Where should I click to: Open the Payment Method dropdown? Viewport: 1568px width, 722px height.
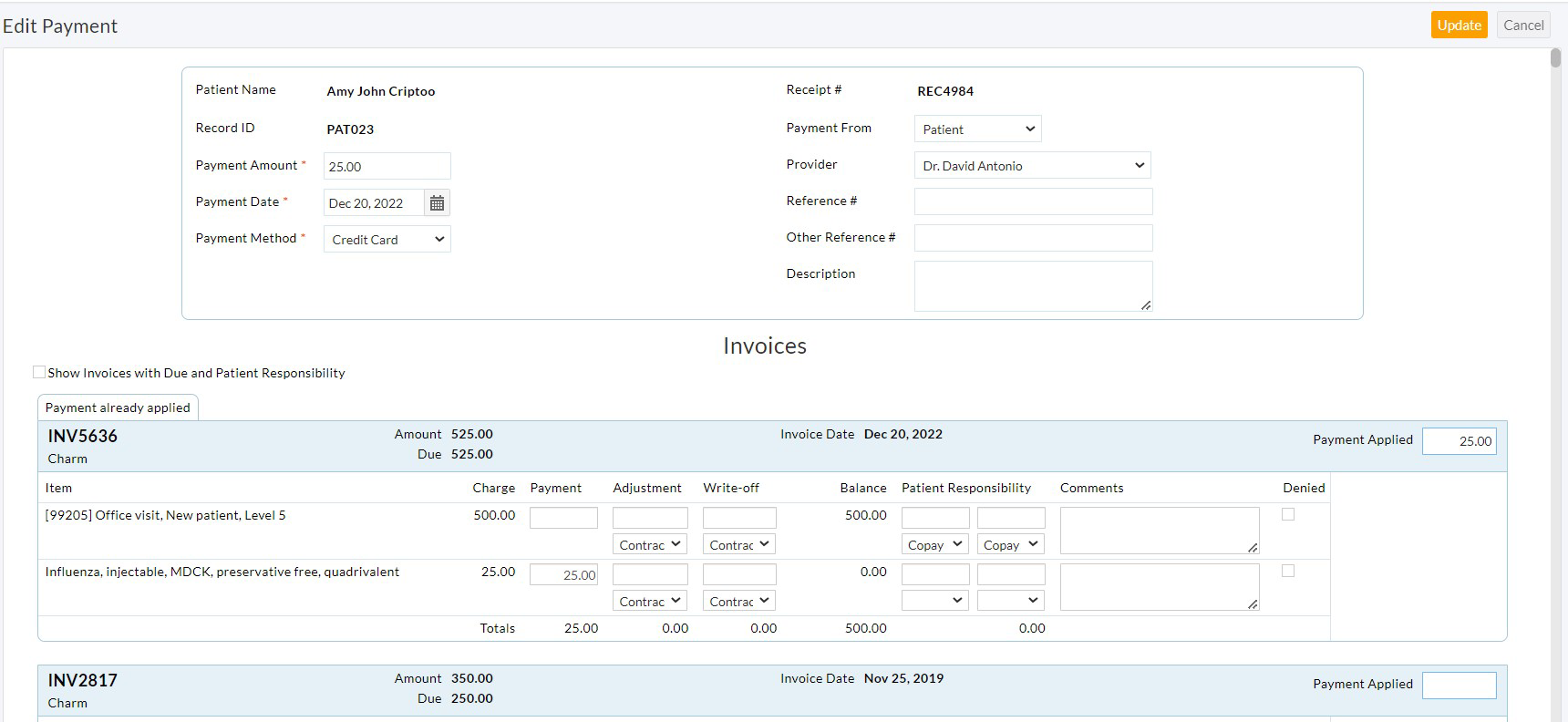(x=387, y=240)
